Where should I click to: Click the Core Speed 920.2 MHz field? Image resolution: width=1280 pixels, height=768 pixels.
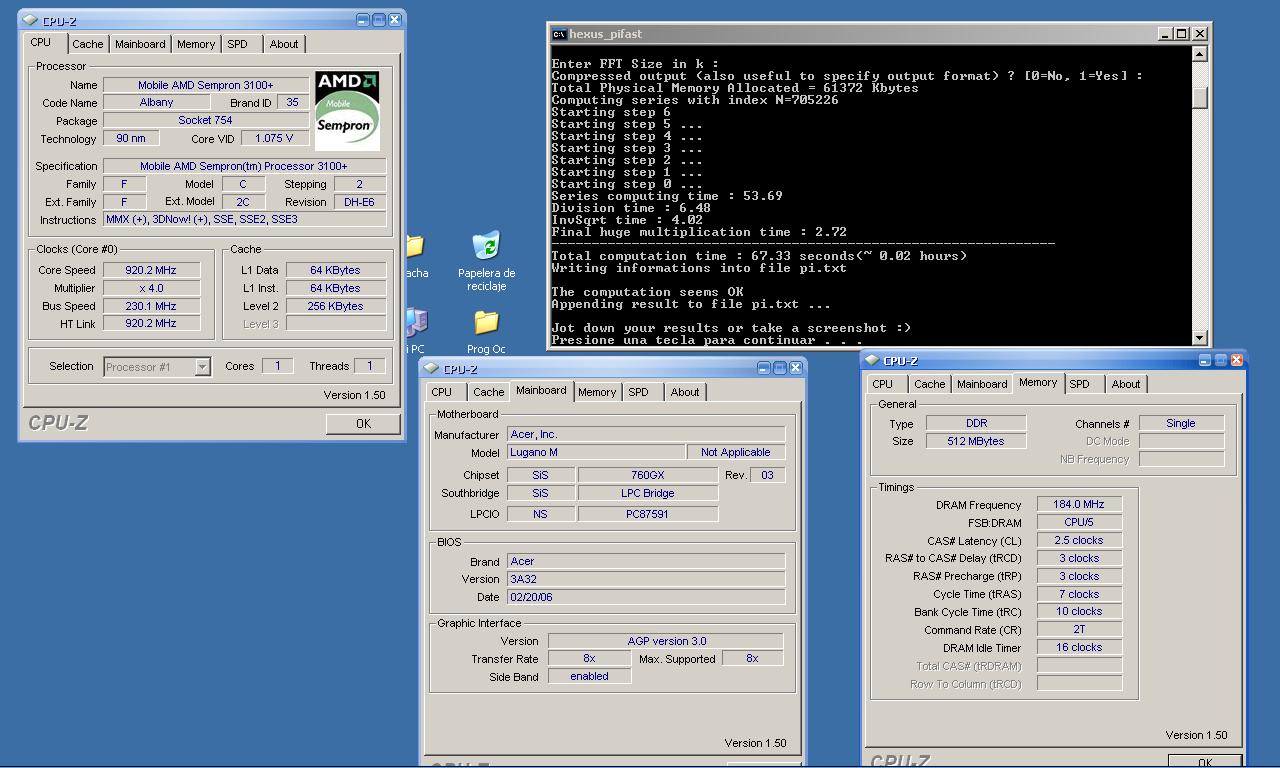(151, 270)
